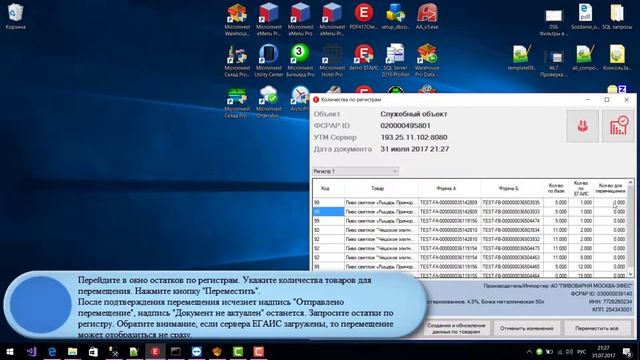Switch to the red E app on the taskbar
The width and height of the screenshot is (640, 360).
coord(155,351)
